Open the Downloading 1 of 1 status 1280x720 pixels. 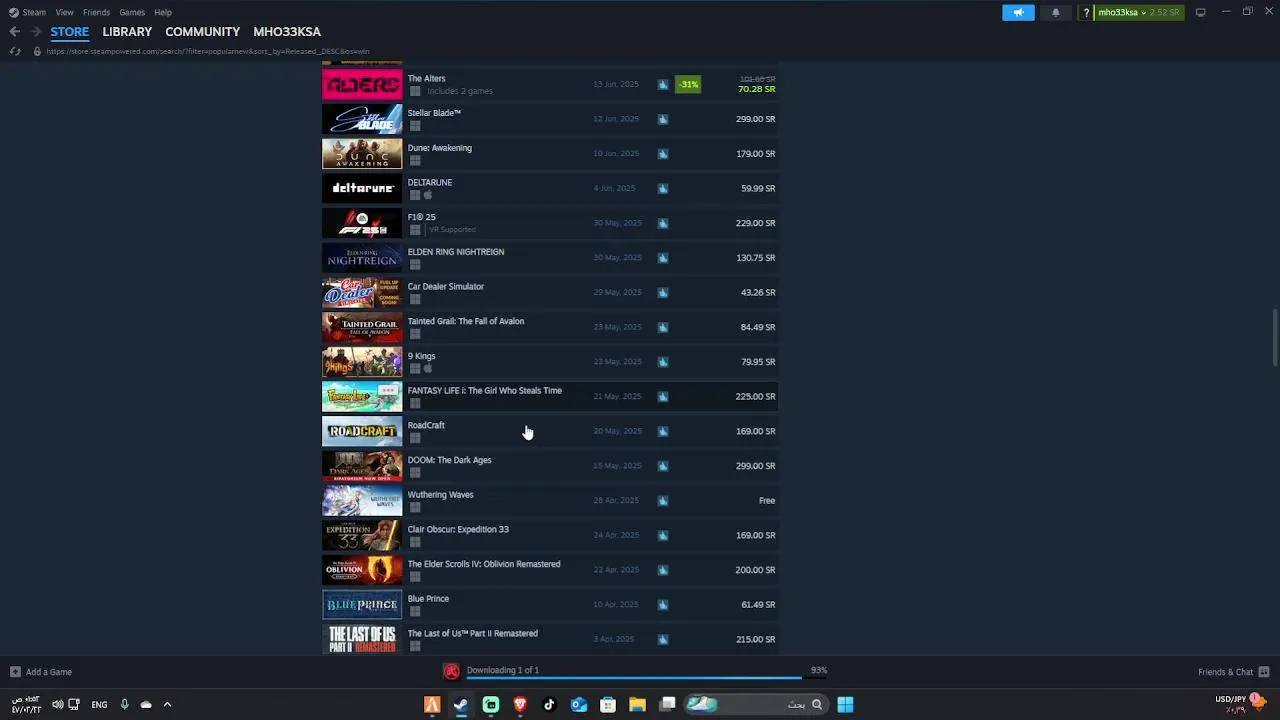point(503,670)
